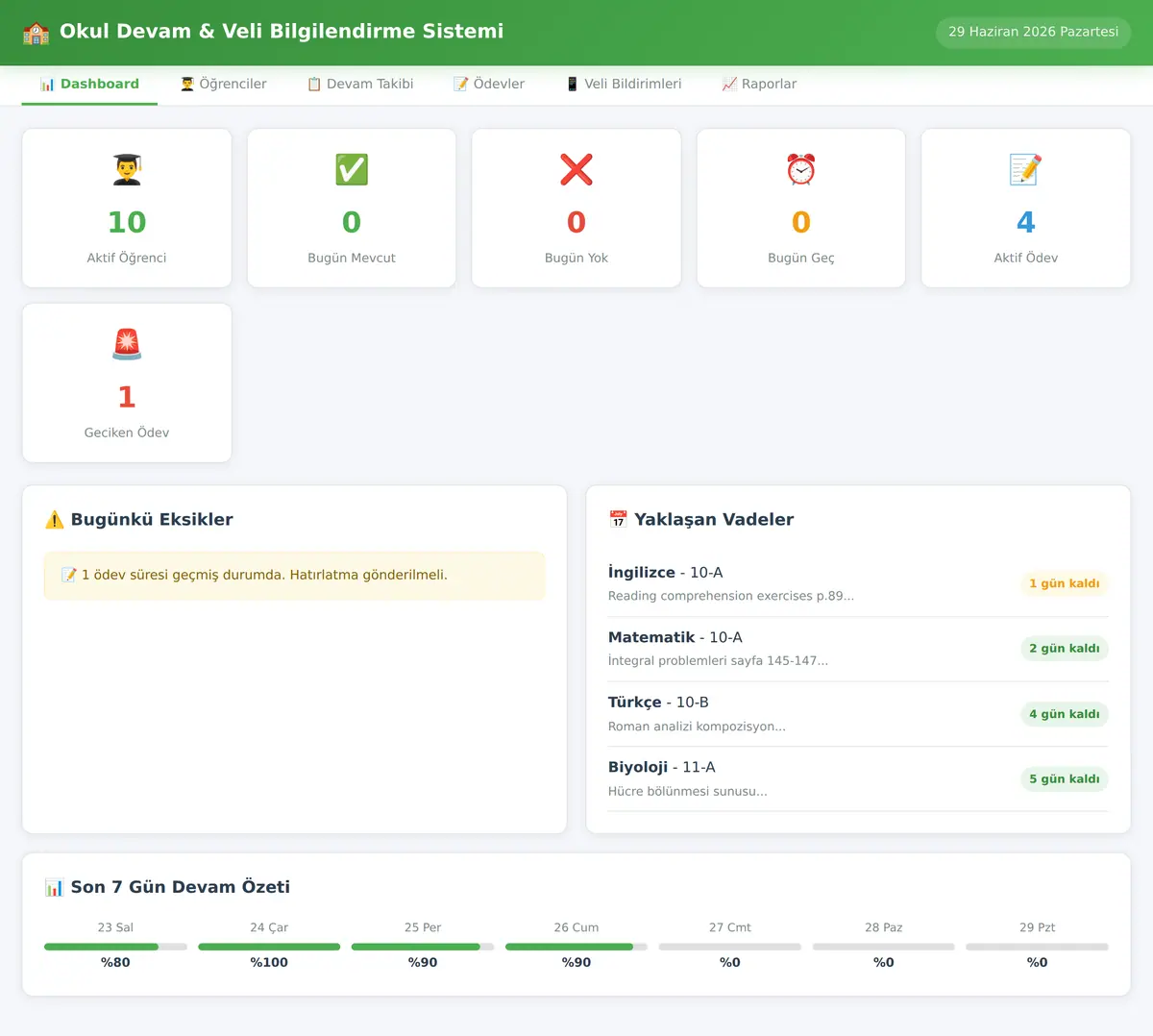Viewport: 1153px width, 1036px height.
Task: Click the '1 gün kaldı' badge
Action: pos(1065,583)
